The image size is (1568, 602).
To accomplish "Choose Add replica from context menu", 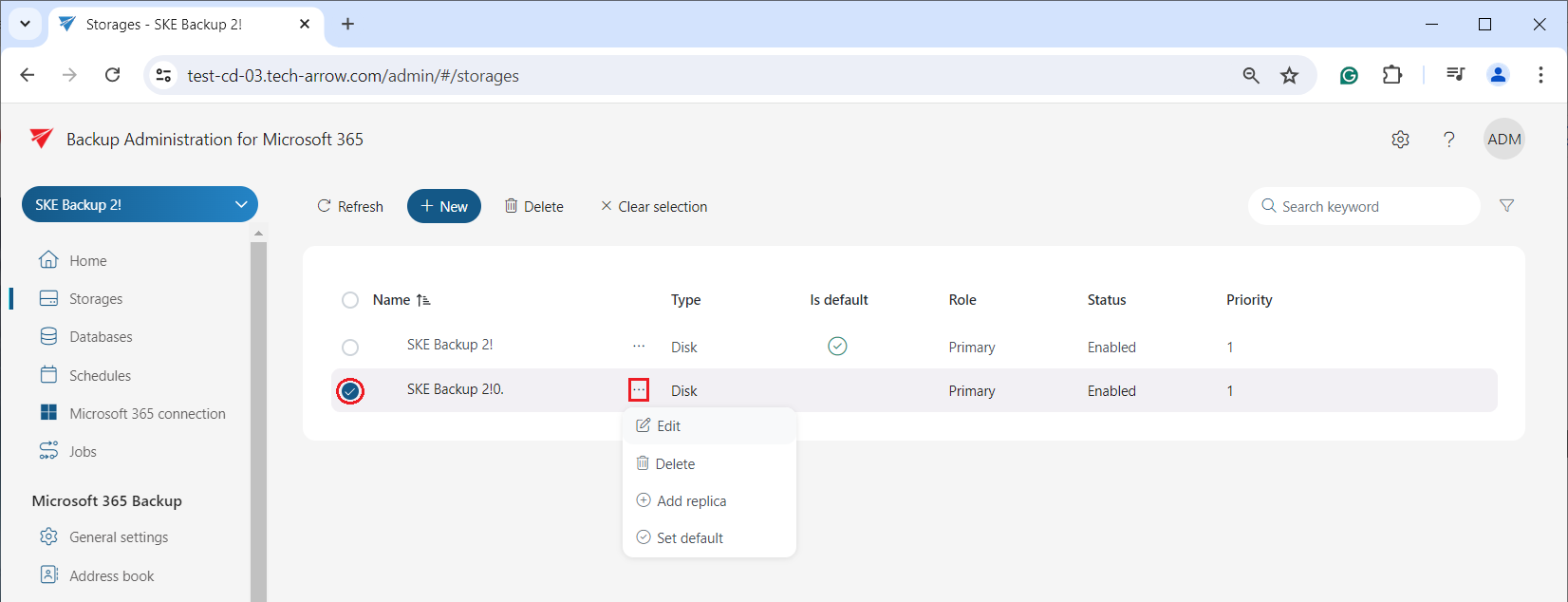I will [x=691, y=501].
